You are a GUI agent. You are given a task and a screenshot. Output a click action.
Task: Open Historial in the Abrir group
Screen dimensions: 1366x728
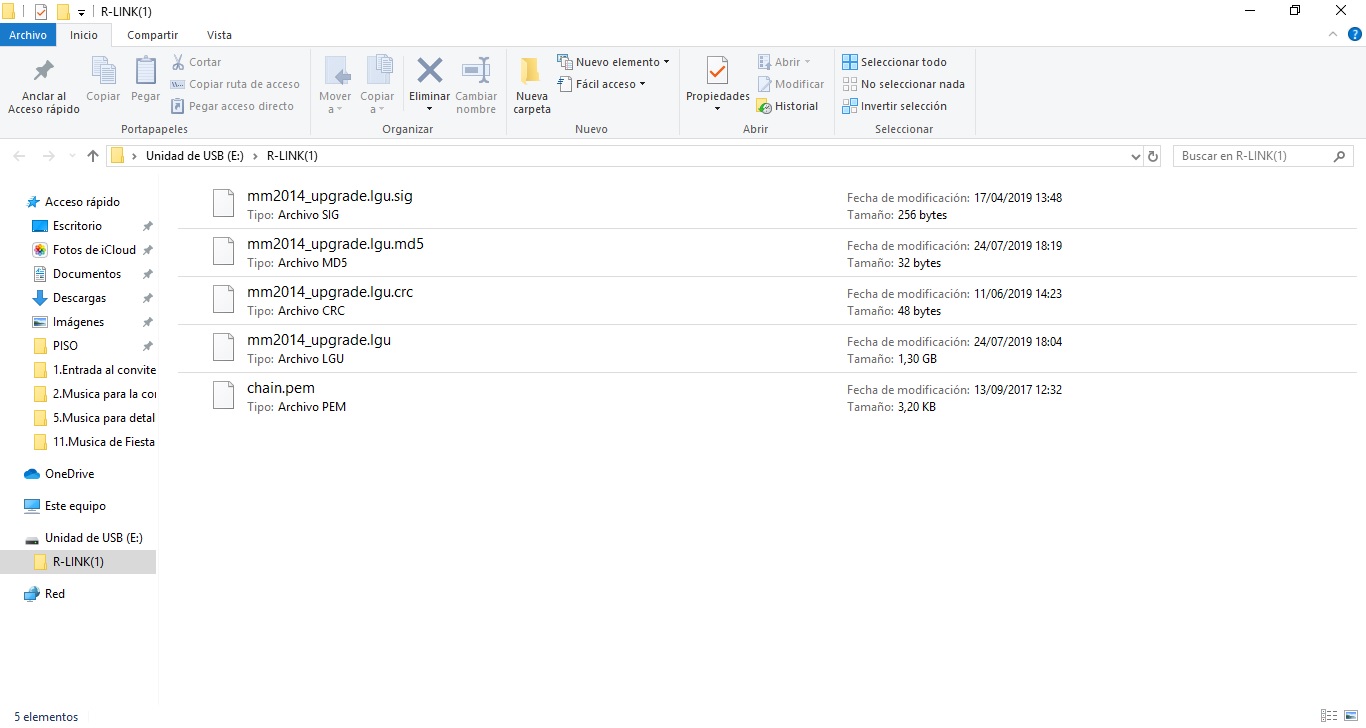[x=787, y=106]
